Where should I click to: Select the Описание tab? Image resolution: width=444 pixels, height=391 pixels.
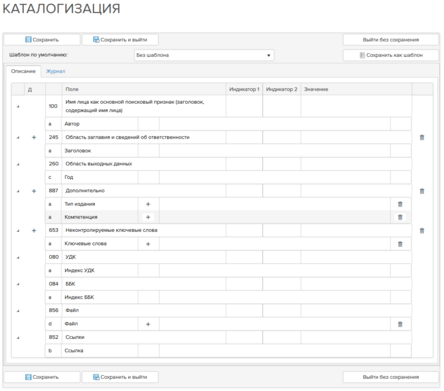23,71
